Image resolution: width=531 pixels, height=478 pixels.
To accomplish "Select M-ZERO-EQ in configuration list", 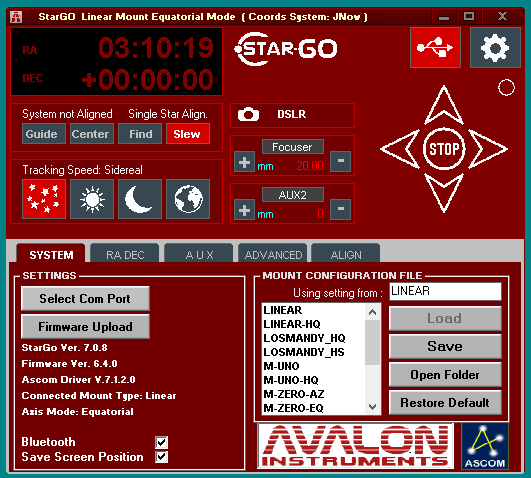I will (x=313, y=408).
